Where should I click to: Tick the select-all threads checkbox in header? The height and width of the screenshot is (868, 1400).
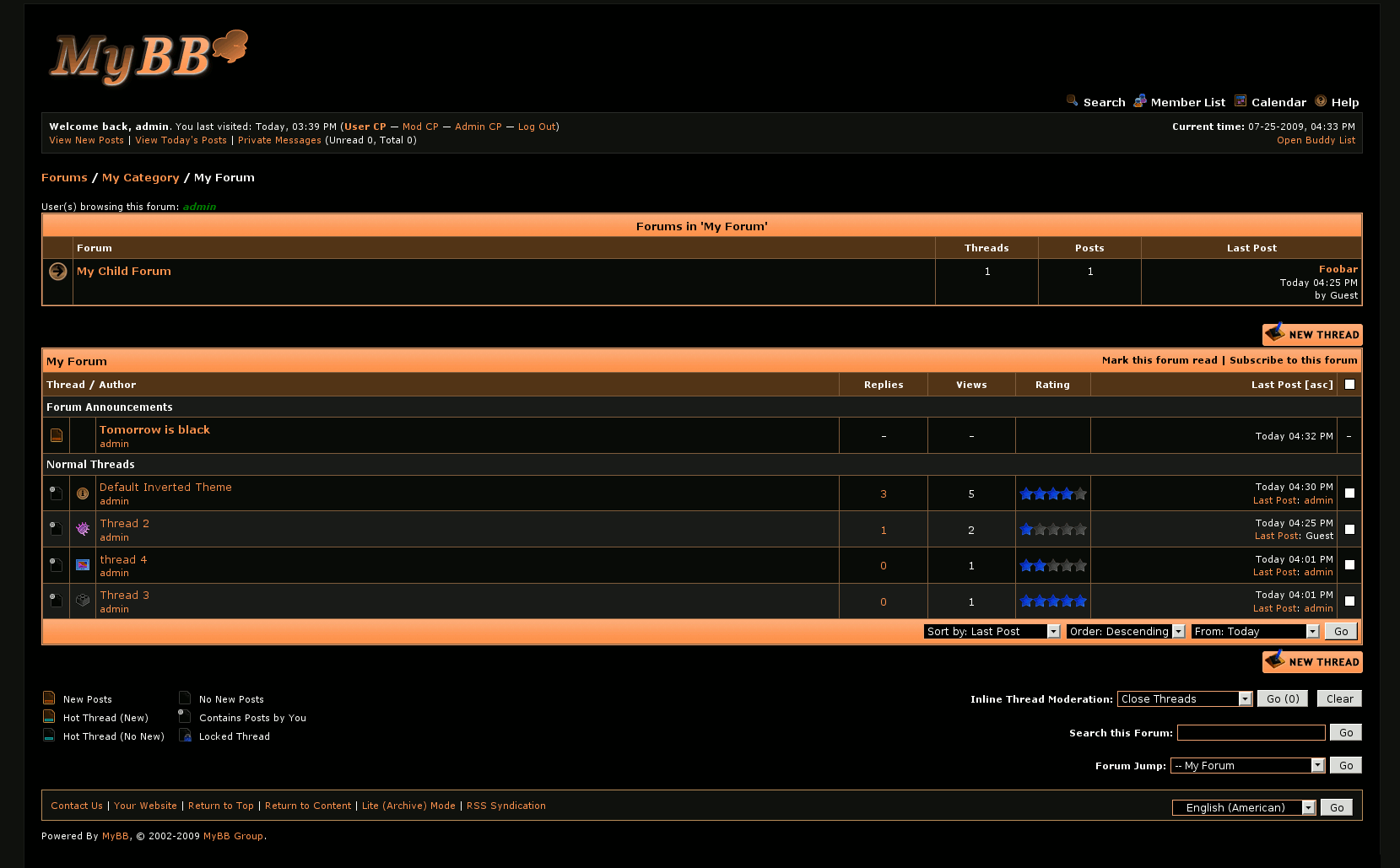click(1349, 385)
